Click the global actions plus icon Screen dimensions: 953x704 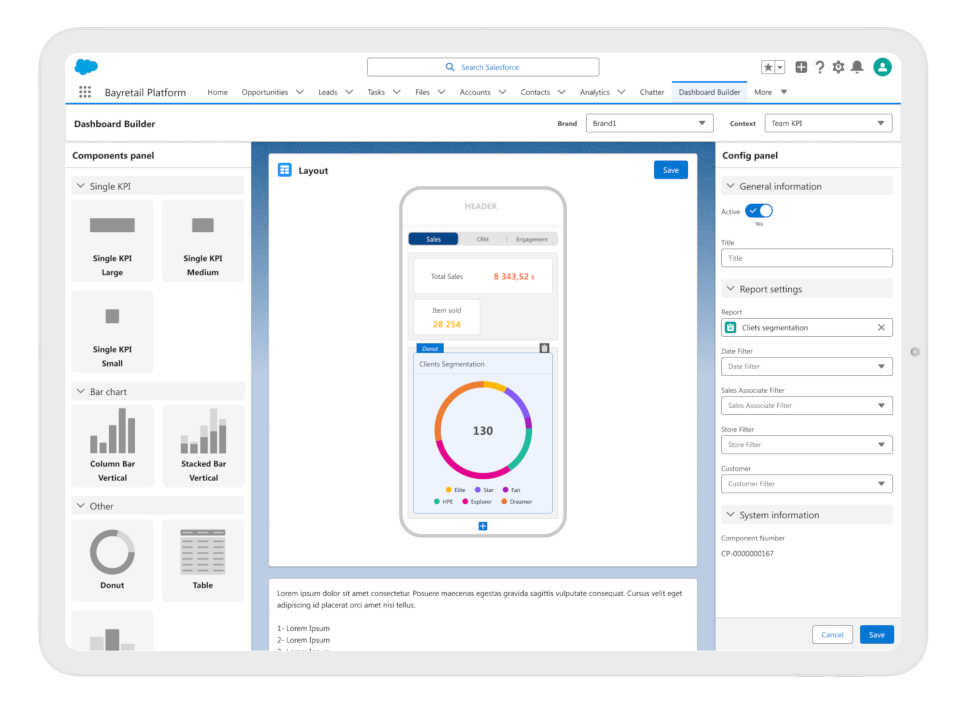(801, 67)
